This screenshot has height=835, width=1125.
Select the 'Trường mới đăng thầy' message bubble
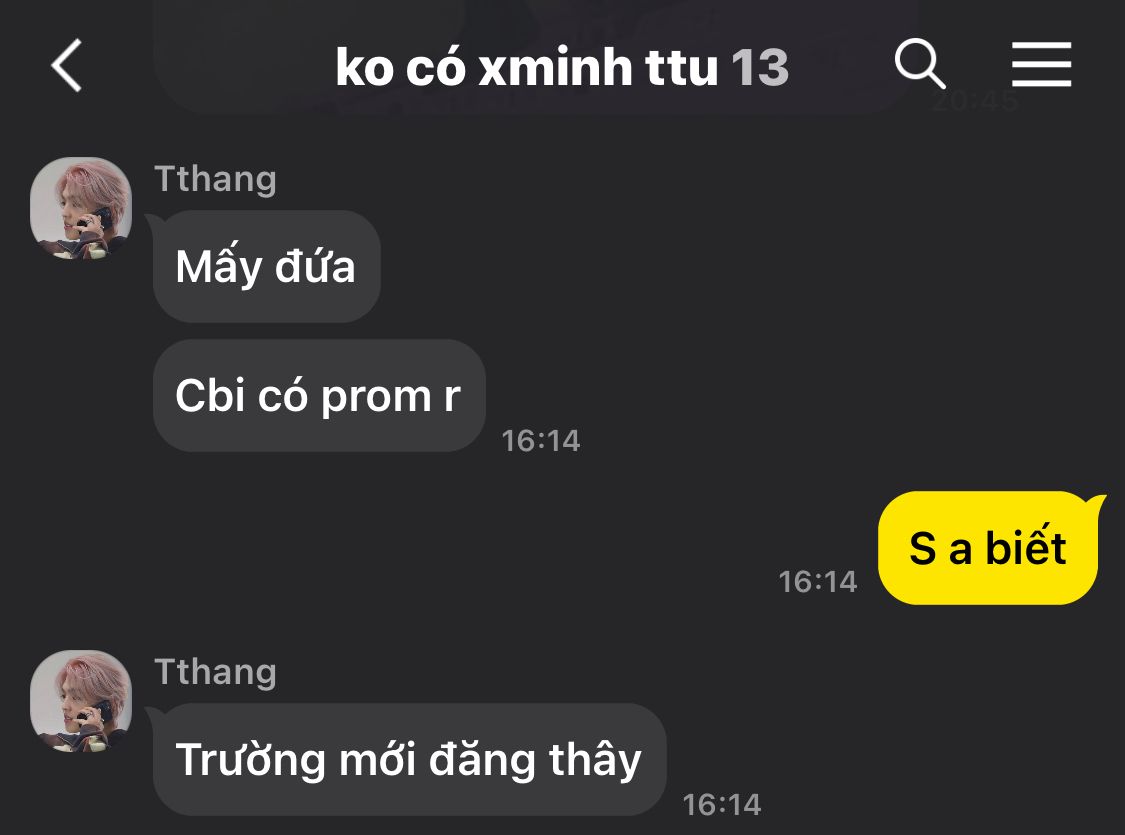(x=410, y=759)
